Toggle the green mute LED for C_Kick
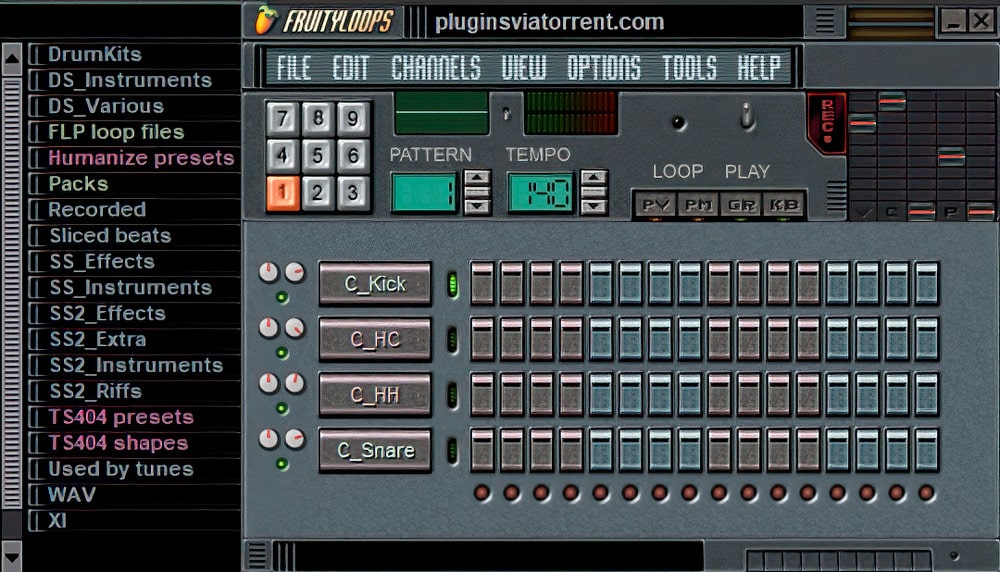The image size is (1000, 572). (x=282, y=297)
